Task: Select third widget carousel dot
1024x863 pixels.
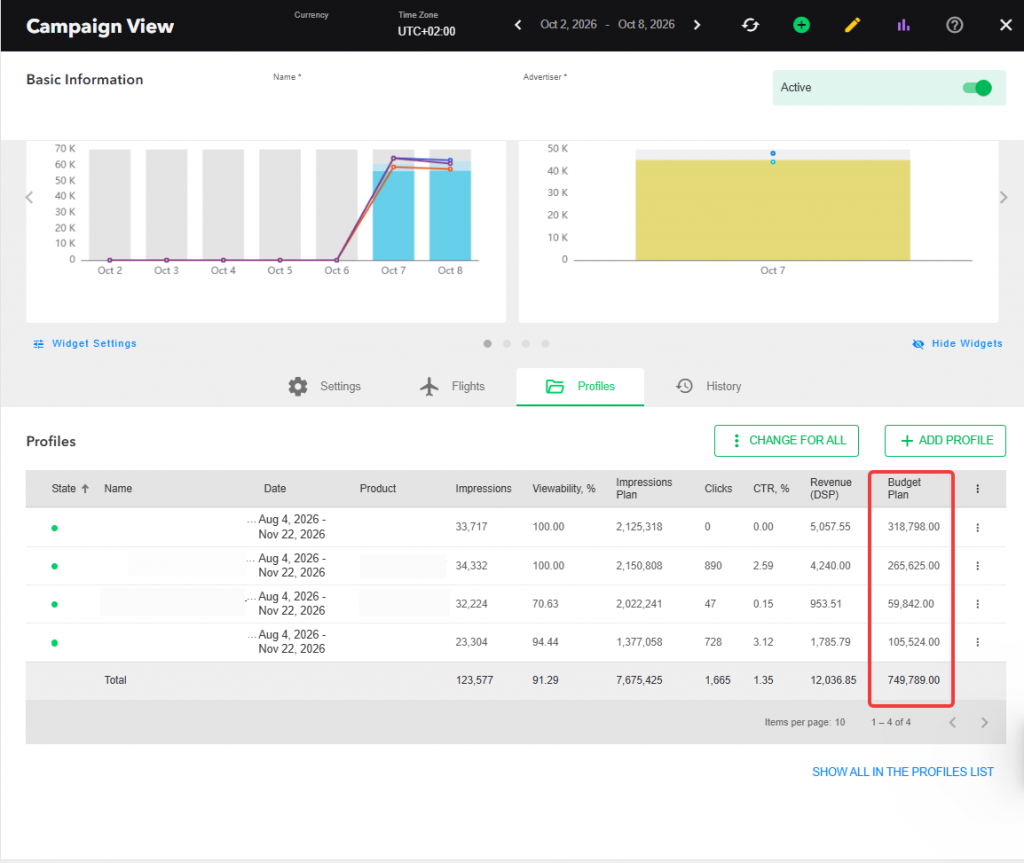Action: click(526, 344)
